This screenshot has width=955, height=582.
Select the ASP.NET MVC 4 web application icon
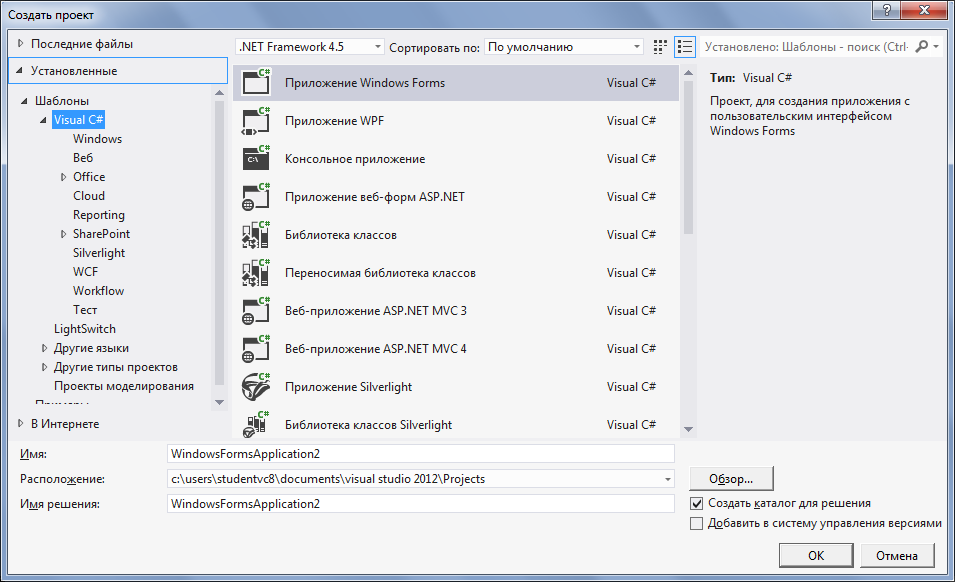point(256,349)
